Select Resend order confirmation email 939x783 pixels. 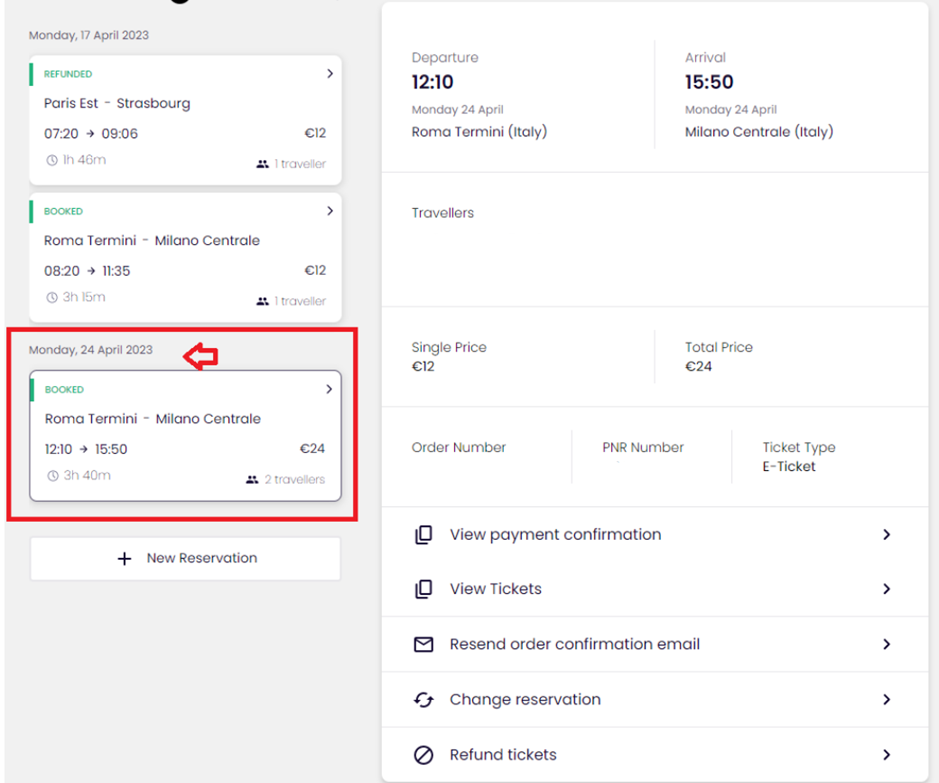tap(655, 644)
